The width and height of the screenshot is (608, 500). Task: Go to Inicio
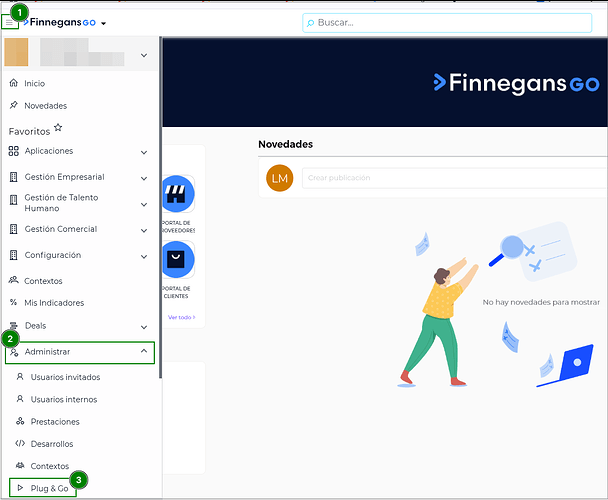point(35,83)
